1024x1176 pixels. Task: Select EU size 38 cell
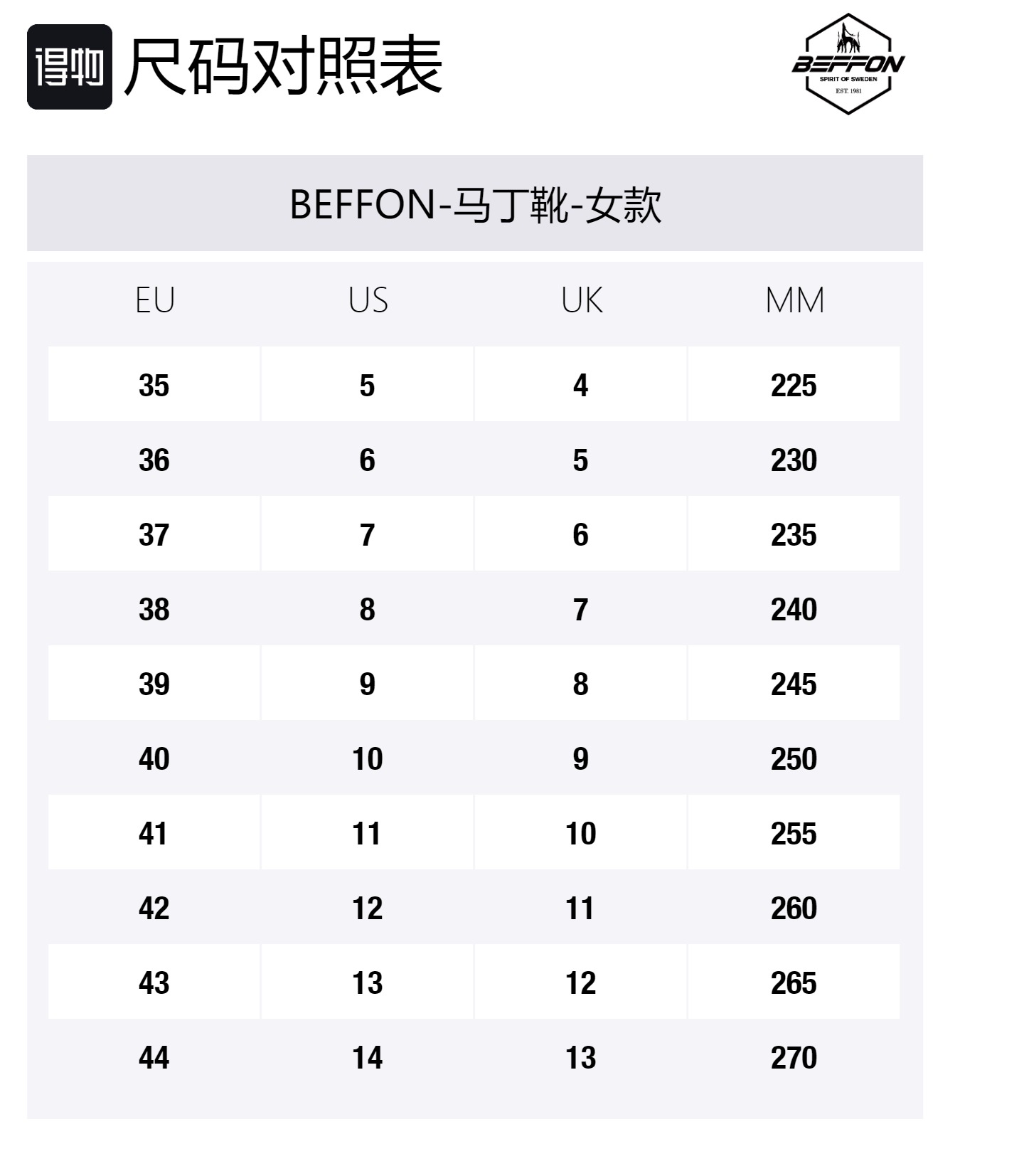(x=154, y=609)
